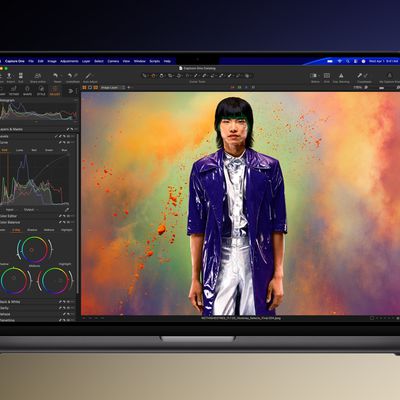Viewport: 400px width, 400px height.
Task: Select the Luma curve channel tab
Action: click(20, 150)
